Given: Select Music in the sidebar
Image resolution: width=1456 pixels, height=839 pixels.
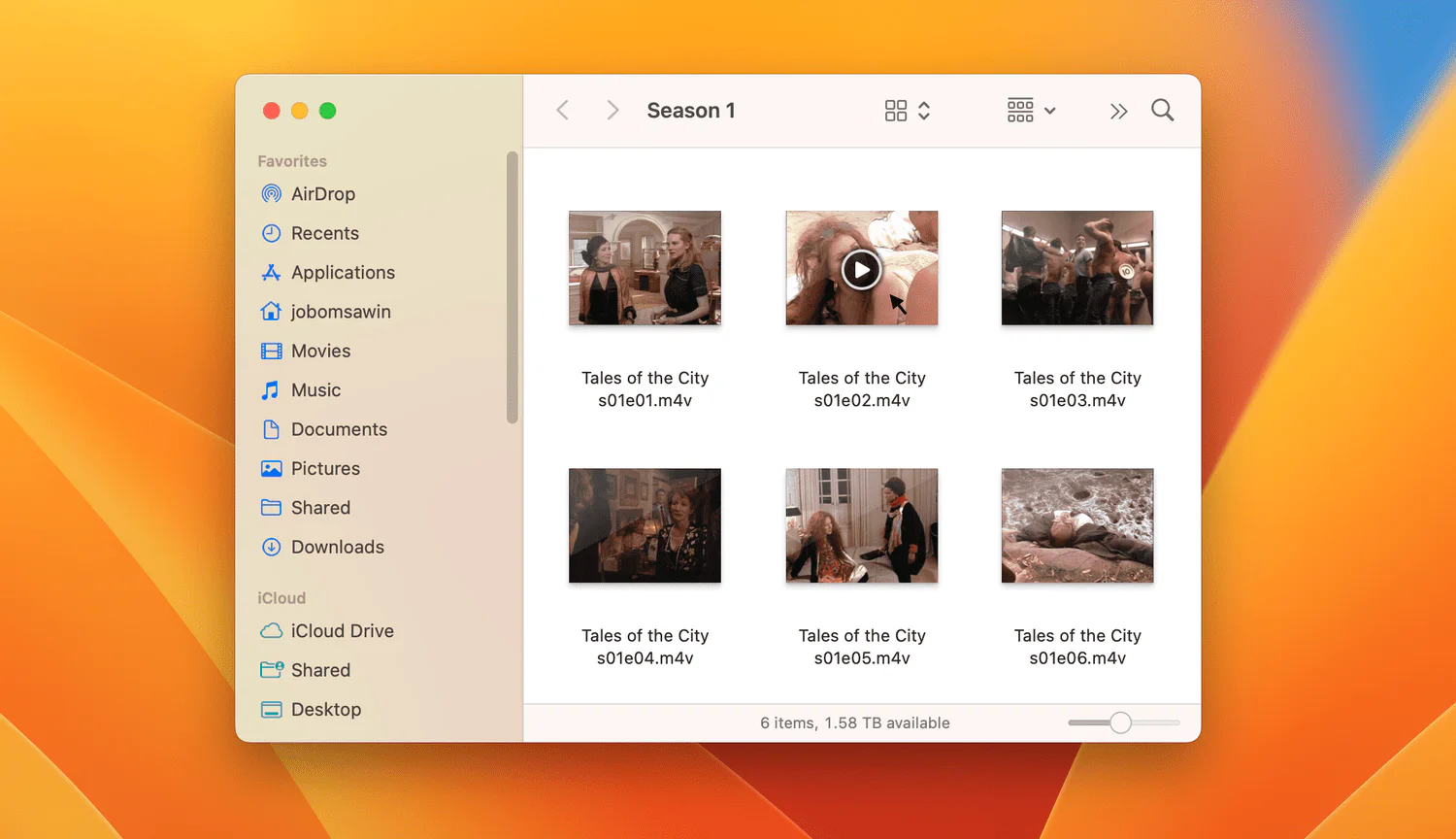Looking at the screenshot, I should 315,390.
